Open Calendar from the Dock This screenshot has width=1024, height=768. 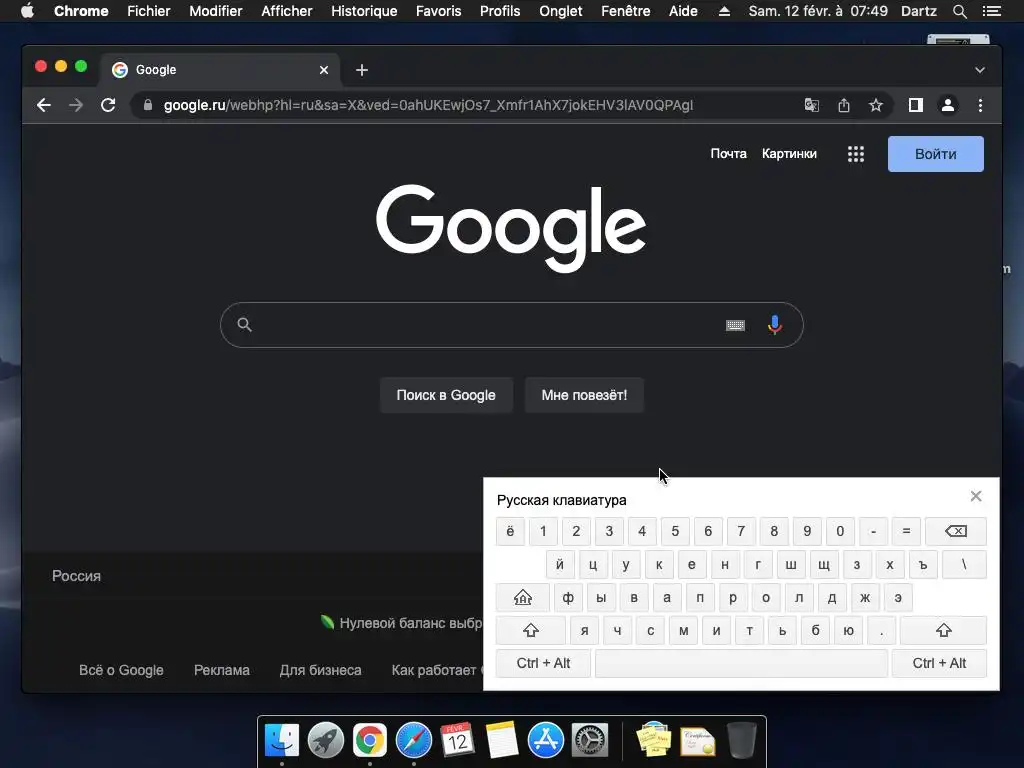pyautogui.click(x=457, y=740)
